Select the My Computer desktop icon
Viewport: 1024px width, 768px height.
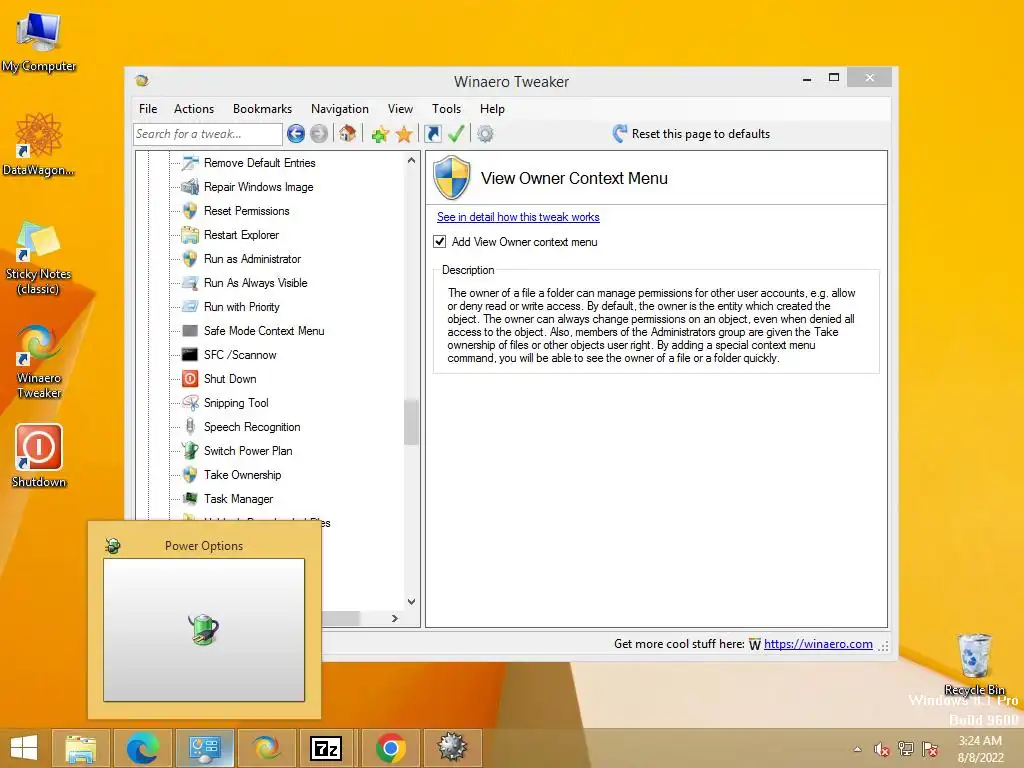(x=39, y=40)
